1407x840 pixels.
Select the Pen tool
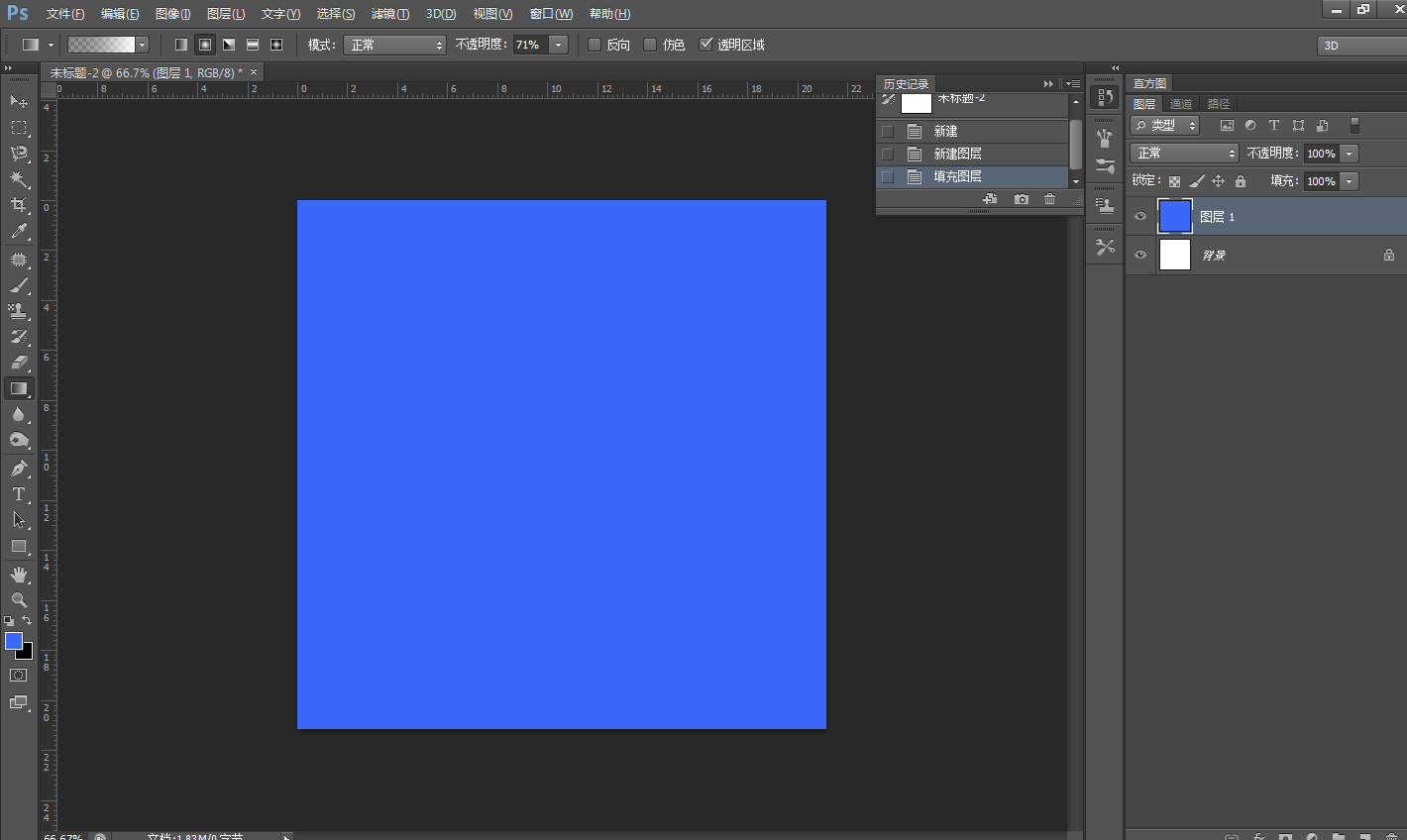[x=19, y=469]
